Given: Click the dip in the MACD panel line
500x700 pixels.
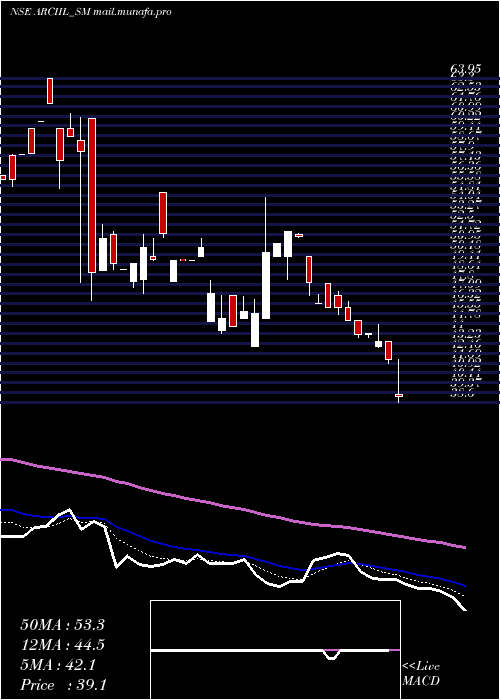Looking at the screenshot, I should 331,655.
